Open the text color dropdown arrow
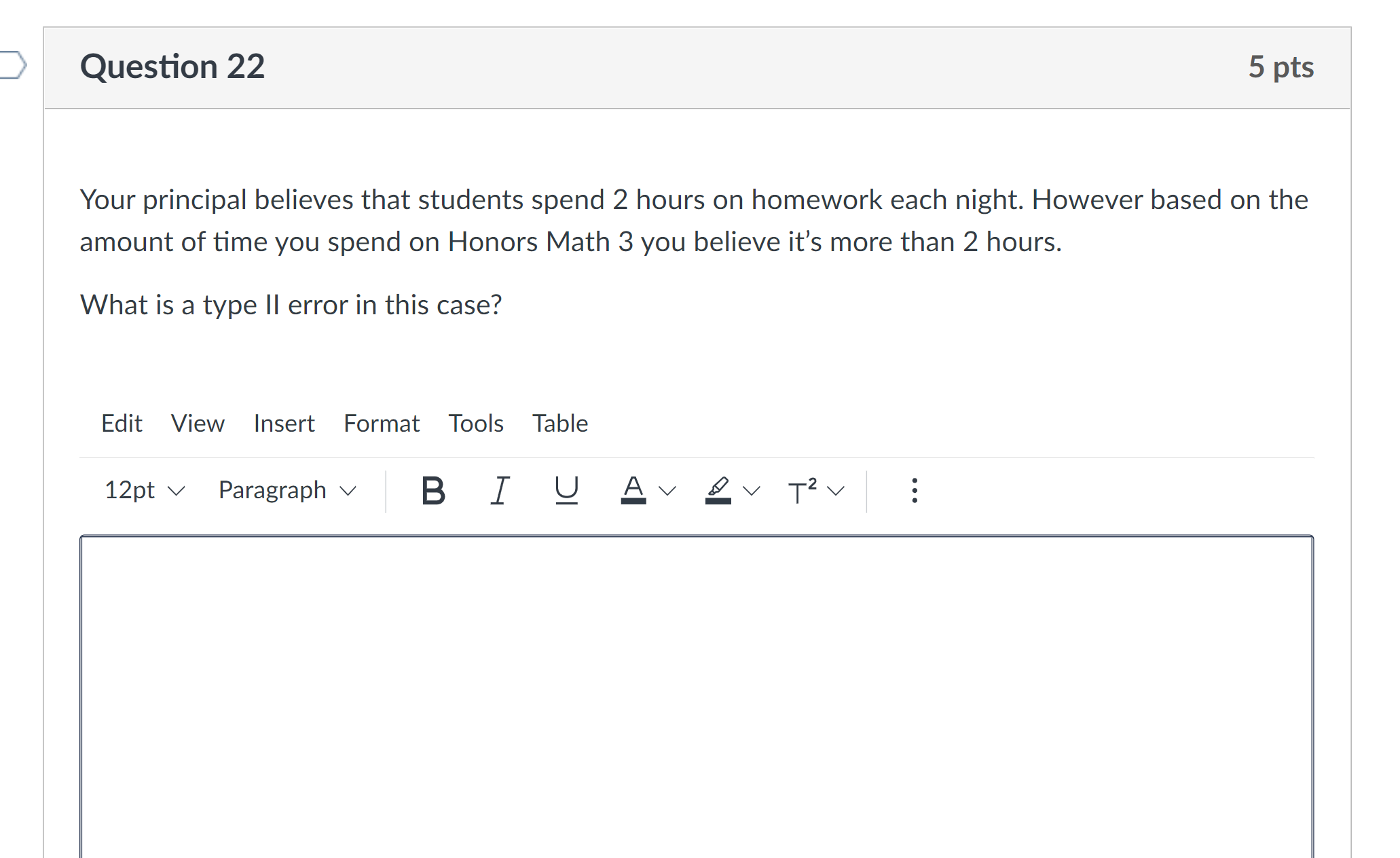 (667, 491)
